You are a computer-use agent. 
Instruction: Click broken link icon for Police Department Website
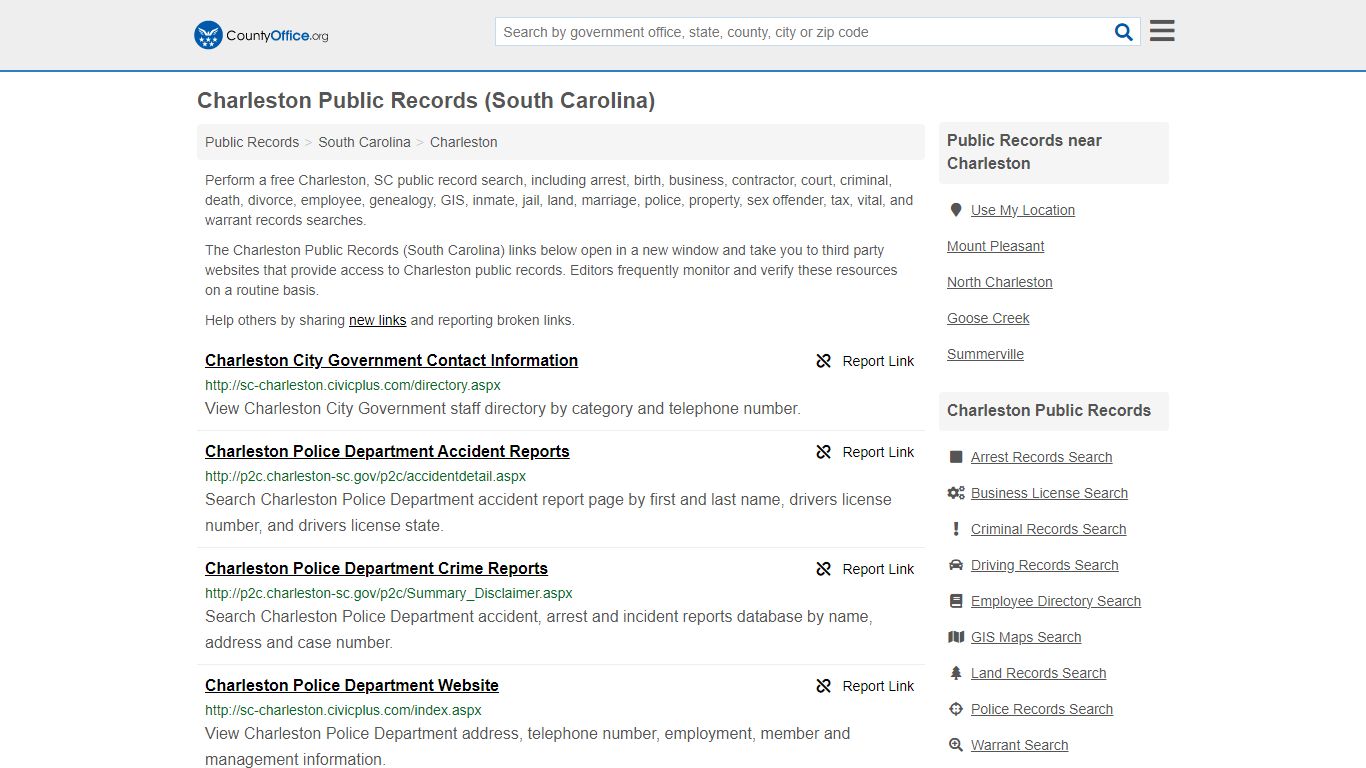point(824,686)
